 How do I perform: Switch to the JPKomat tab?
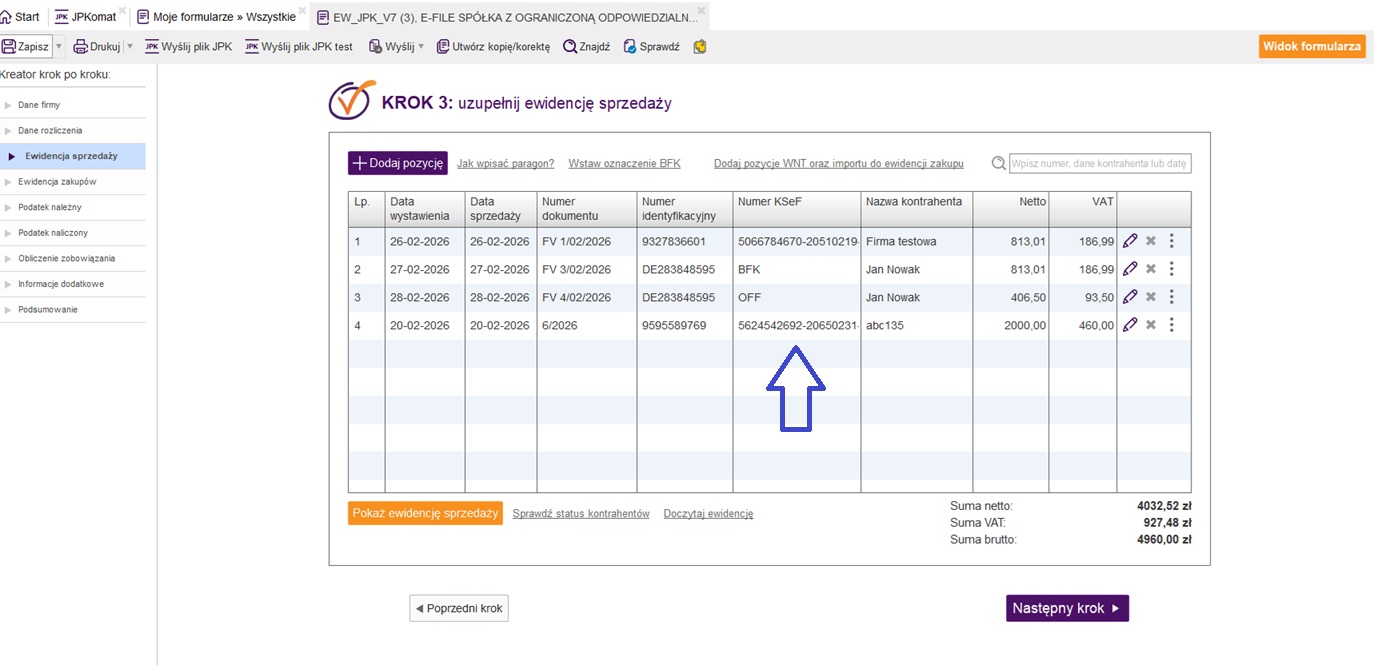coord(85,17)
